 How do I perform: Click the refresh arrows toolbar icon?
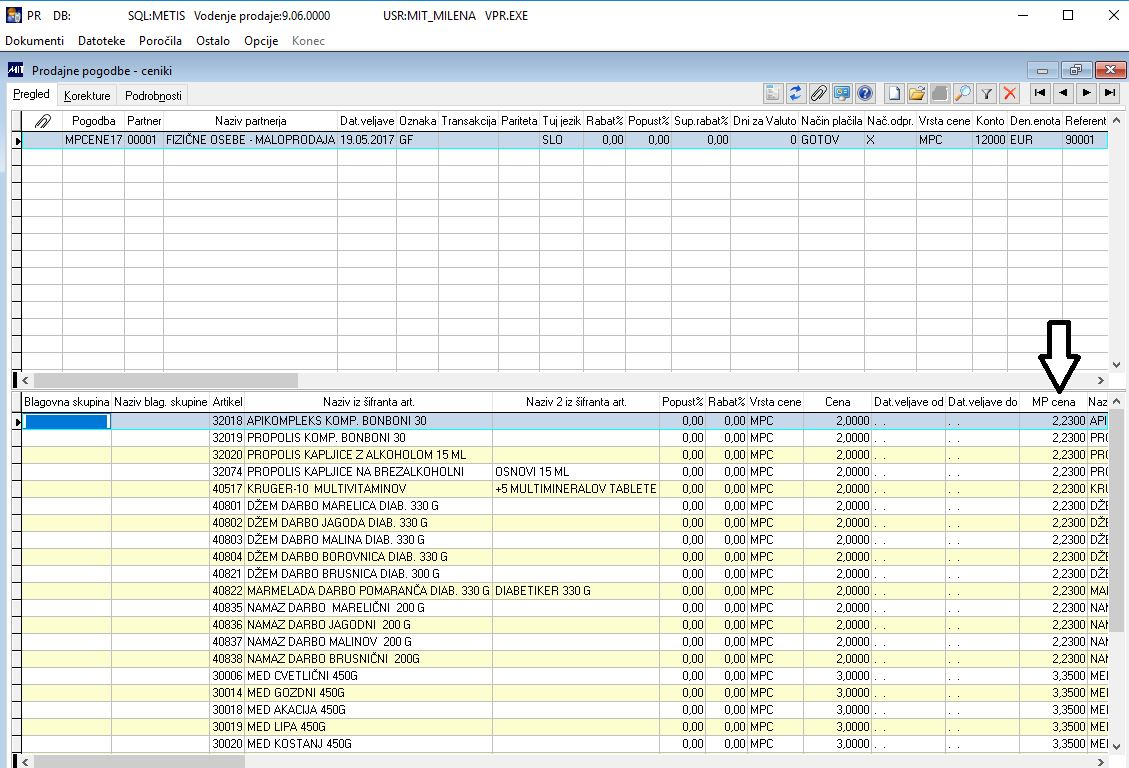(x=796, y=93)
